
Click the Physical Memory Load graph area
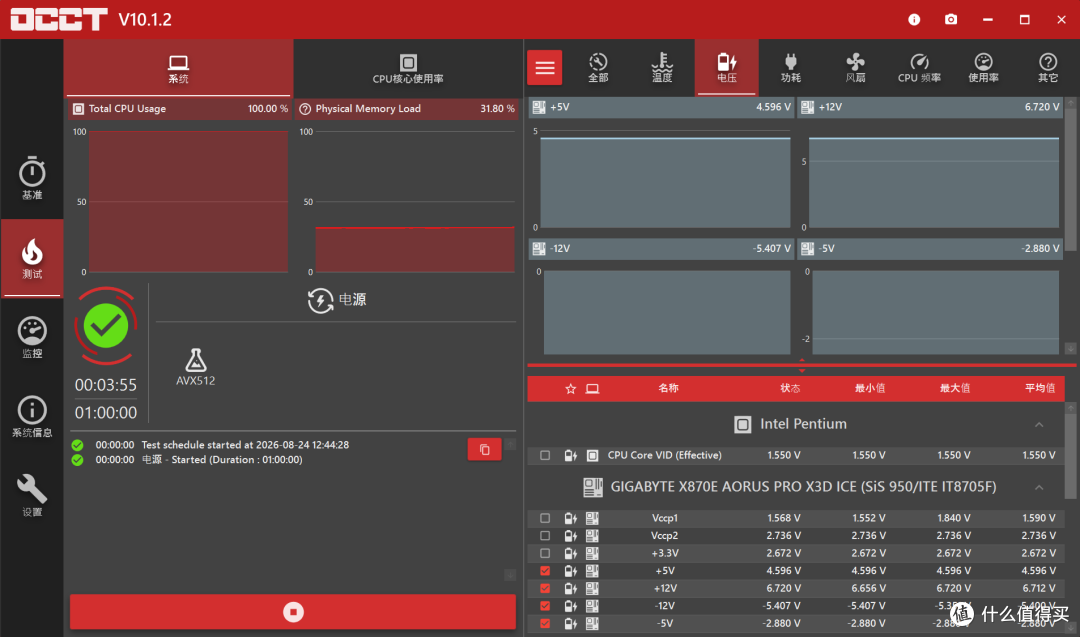[415, 202]
